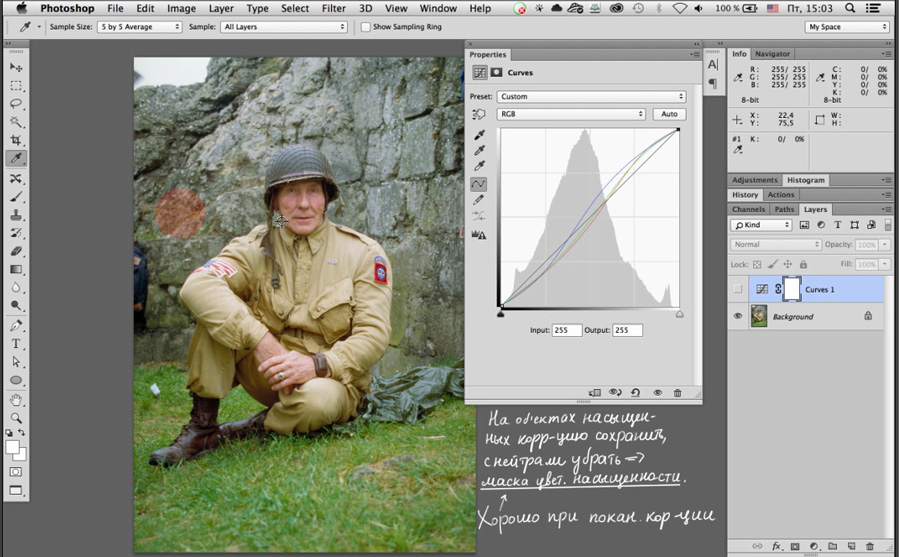Click the Curves Input value field
Image resolution: width=900 pixels, height=557 pixels.
coord(567,330)
